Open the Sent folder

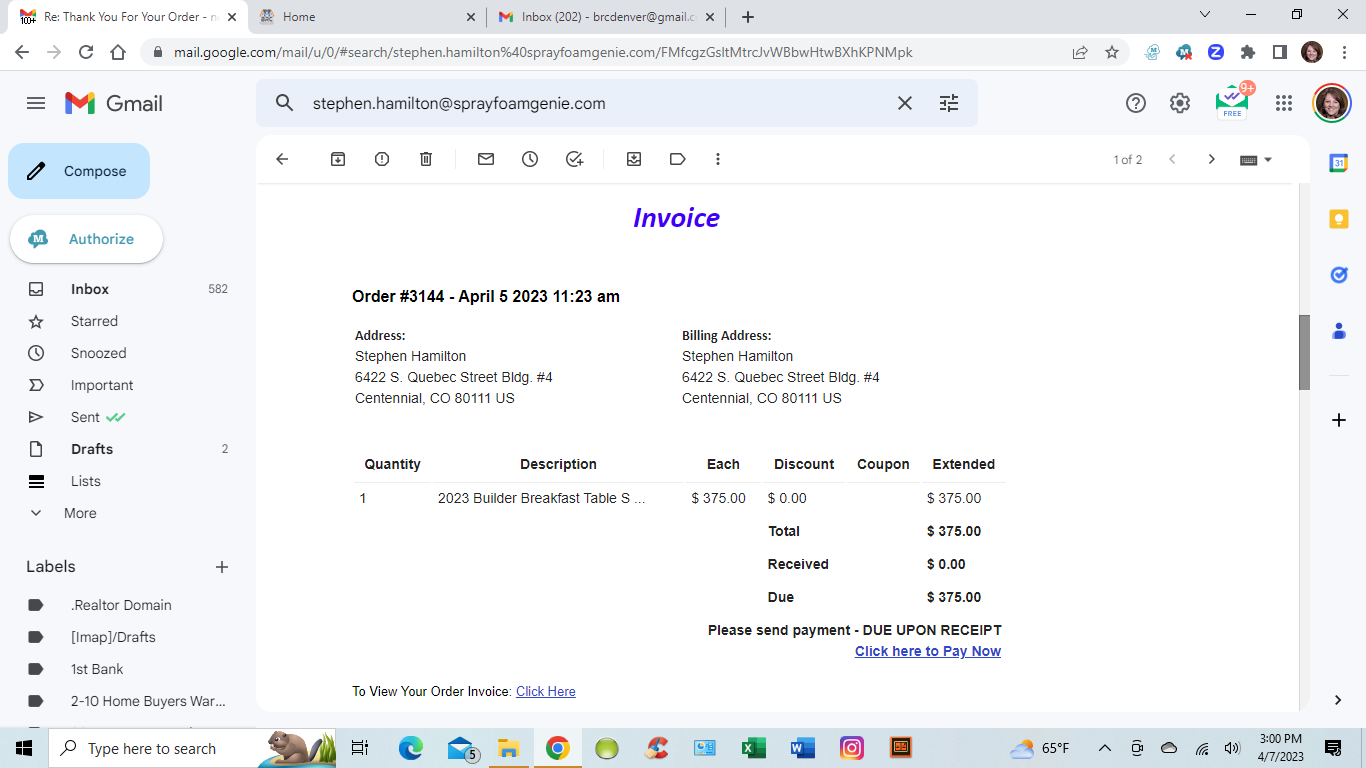coord(85,417)
